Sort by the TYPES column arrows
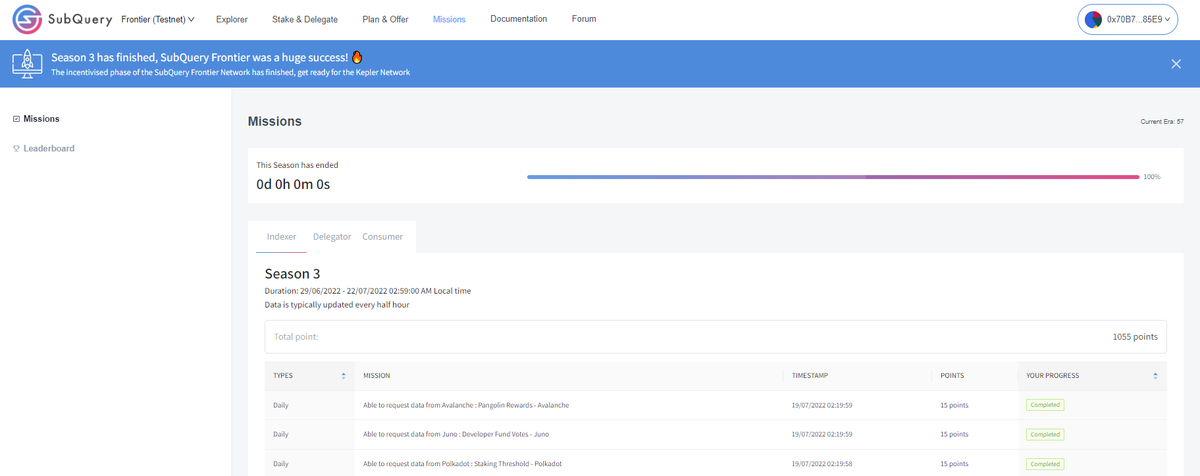Viewport: 1200px width, 476px height. click(343, 376)
